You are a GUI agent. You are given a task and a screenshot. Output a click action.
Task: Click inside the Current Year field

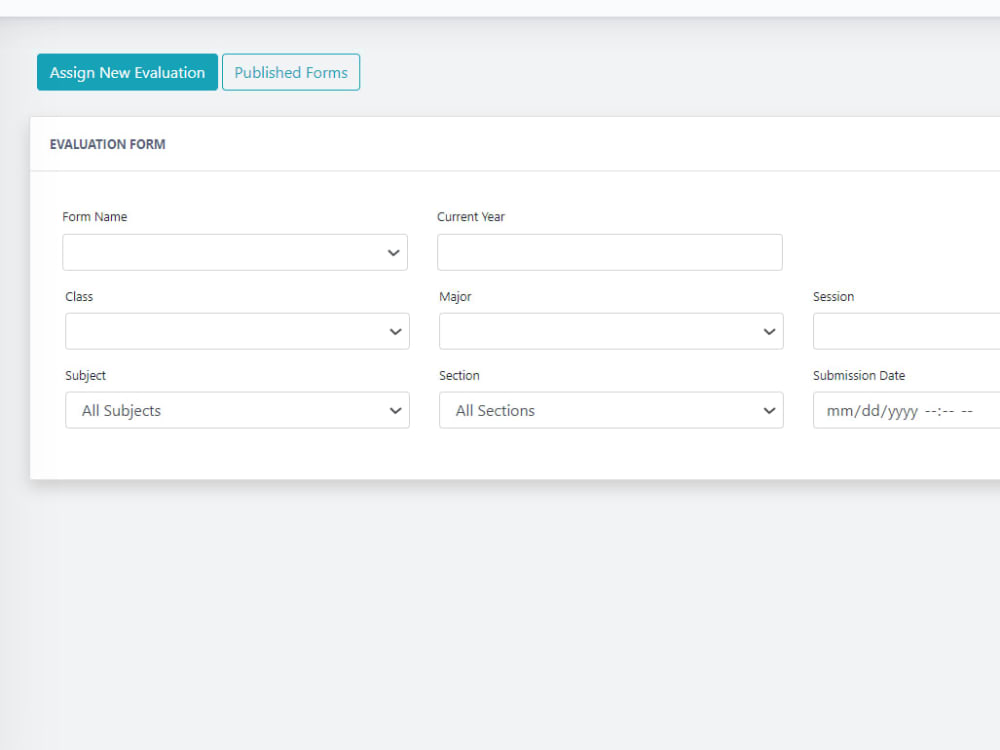tap(610, 252)
